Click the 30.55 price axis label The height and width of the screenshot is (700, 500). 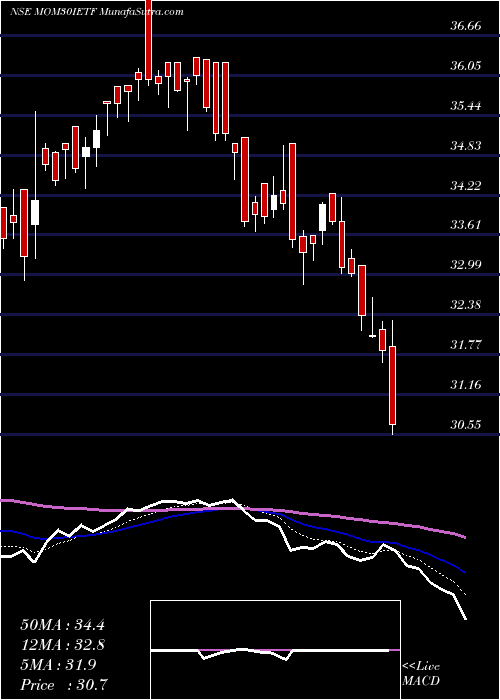(x=466, y=424)
